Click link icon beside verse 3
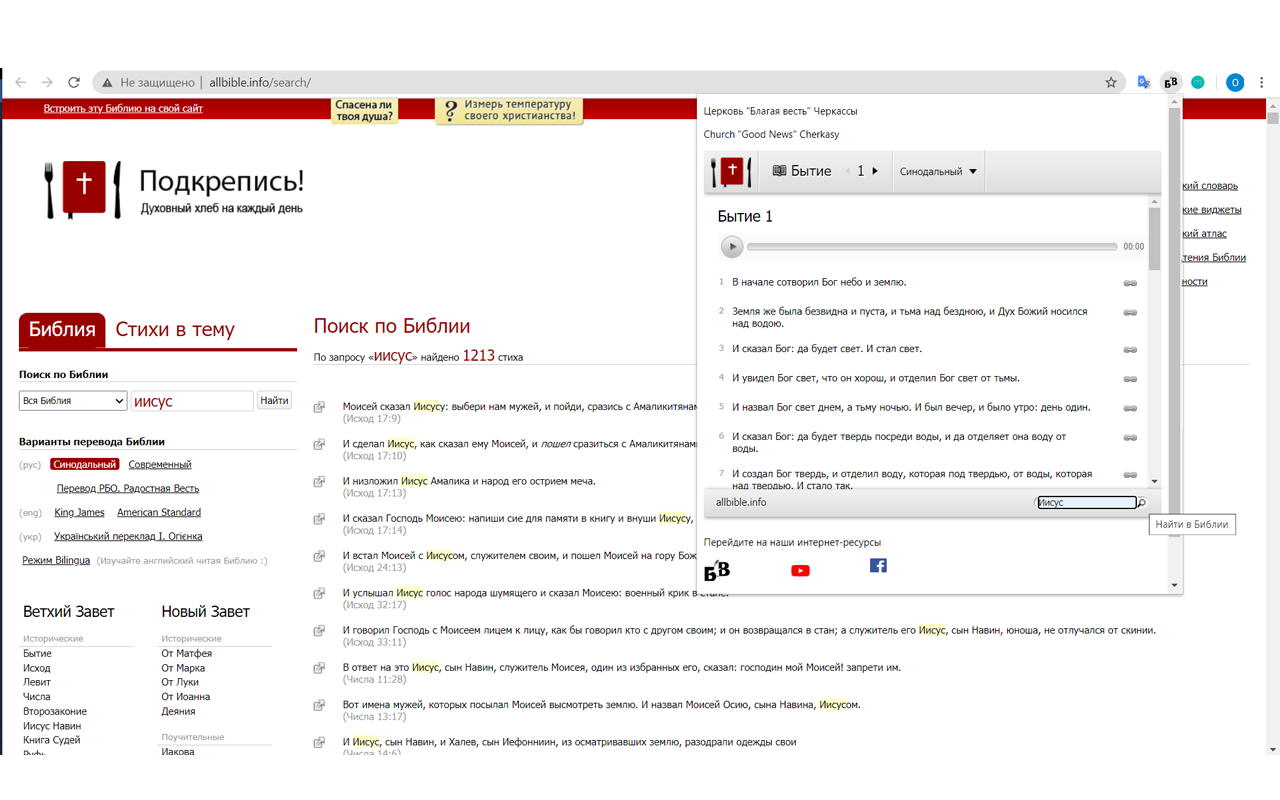 [x=1130, y=350]
